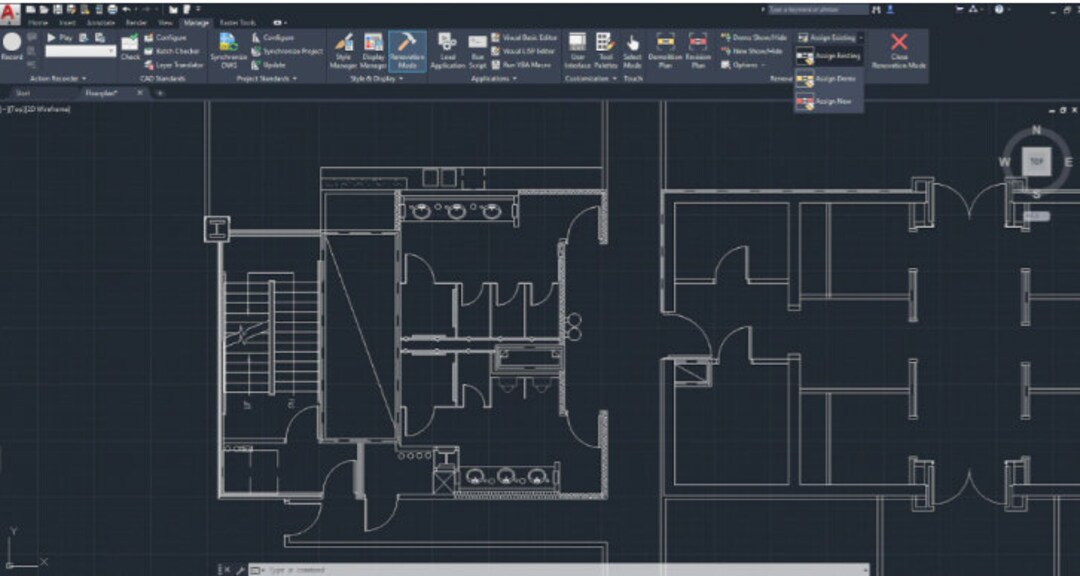Open the Layer Translator
This screenshot has height=576, width=1080.
[179, 64]
